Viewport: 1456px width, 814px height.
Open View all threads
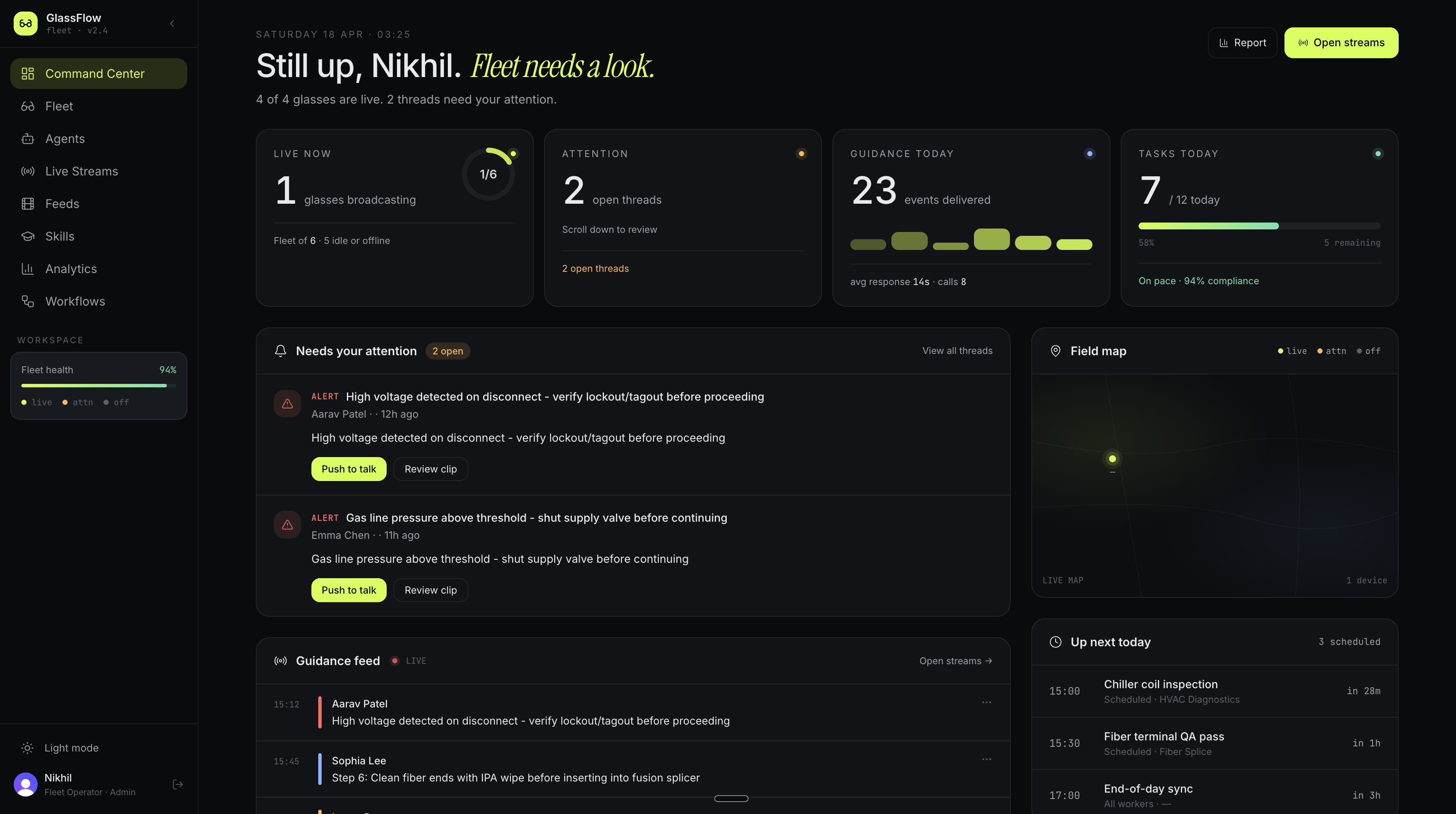tap(957, 351)
